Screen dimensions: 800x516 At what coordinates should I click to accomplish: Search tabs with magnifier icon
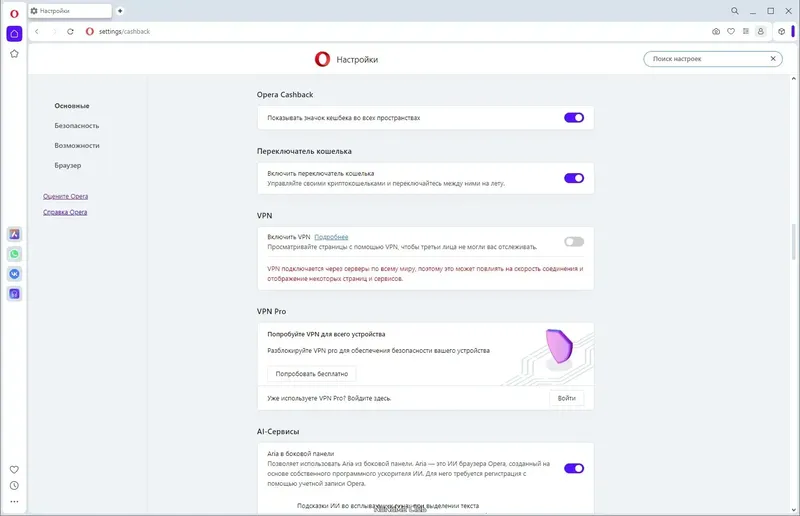point(735,11)
